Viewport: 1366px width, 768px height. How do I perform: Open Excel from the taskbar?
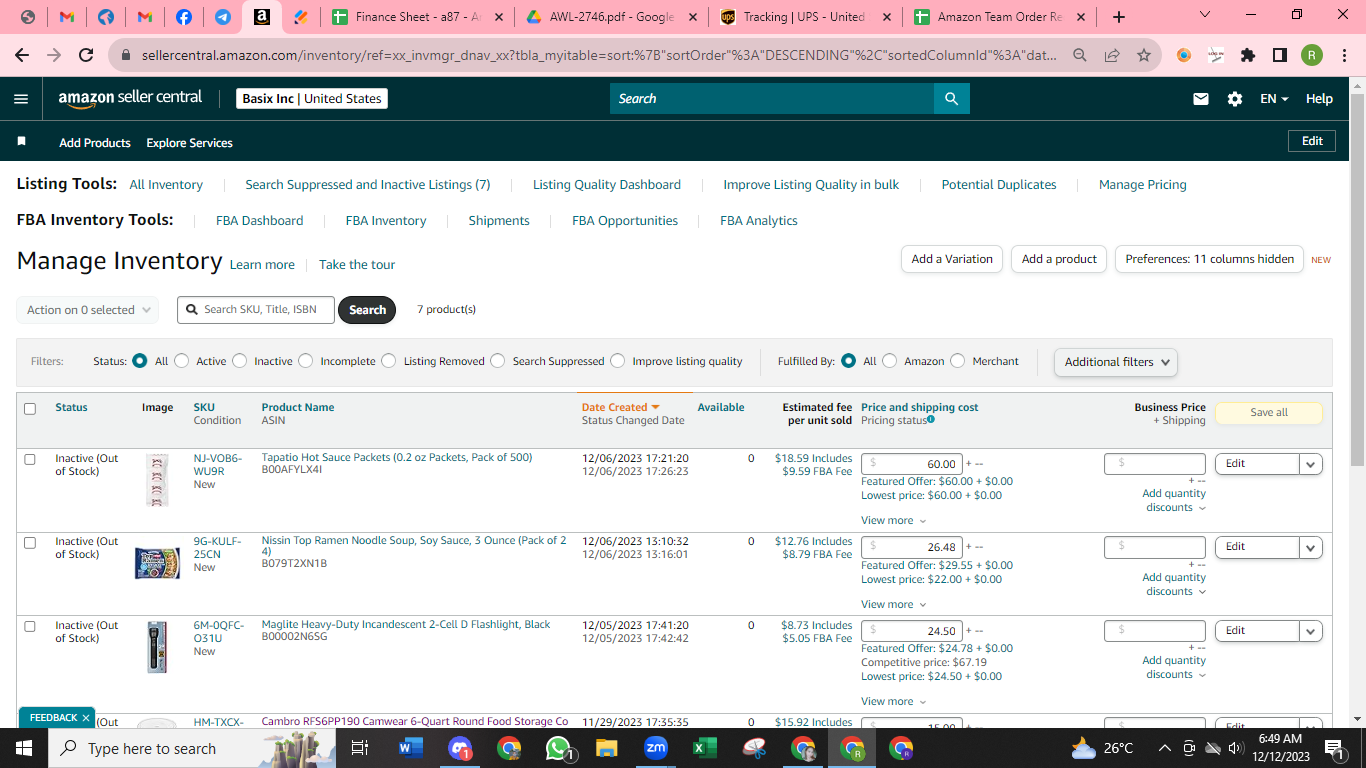click(705, 748)
